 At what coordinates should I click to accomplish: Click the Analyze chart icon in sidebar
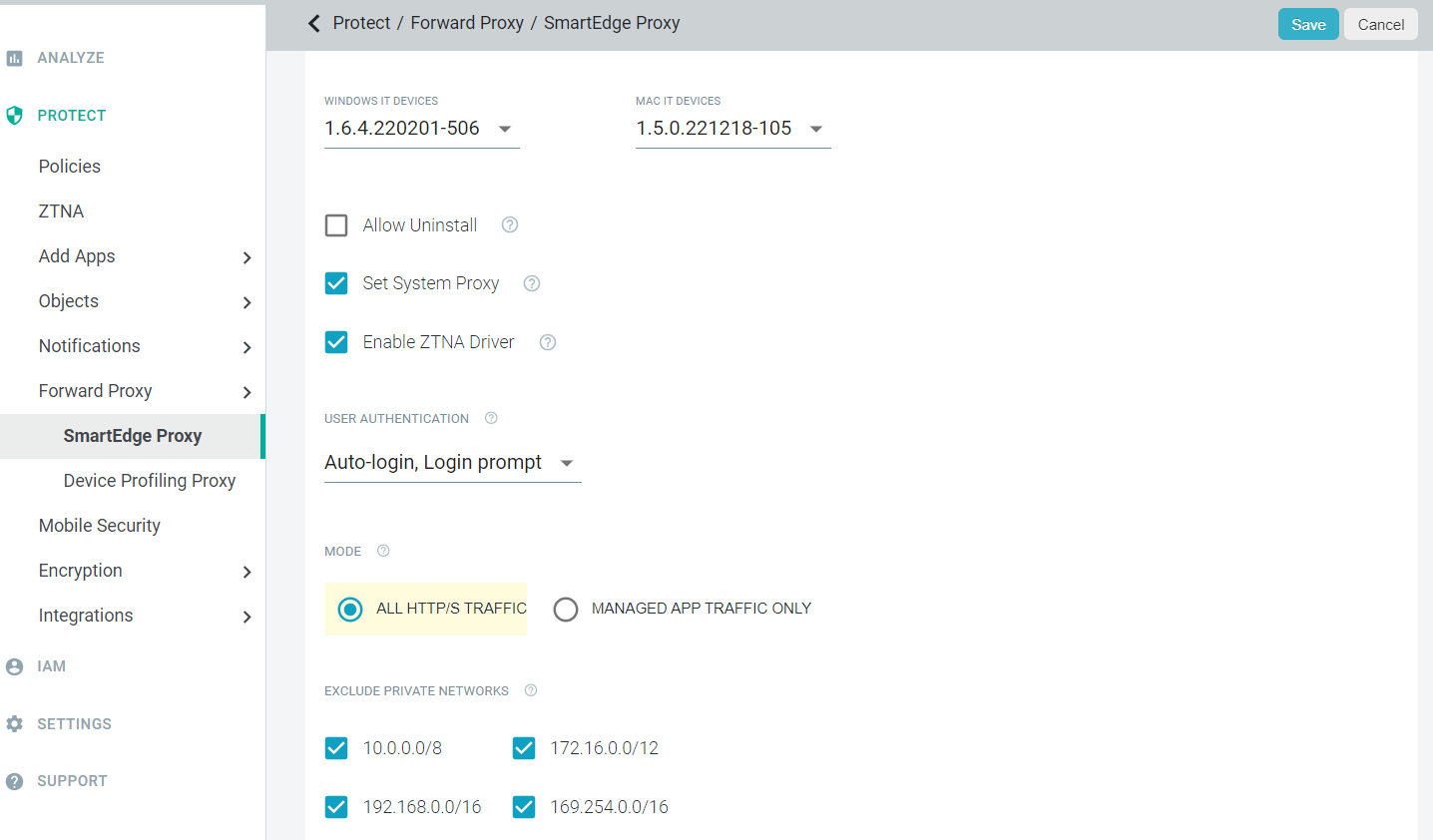[14, 58]
